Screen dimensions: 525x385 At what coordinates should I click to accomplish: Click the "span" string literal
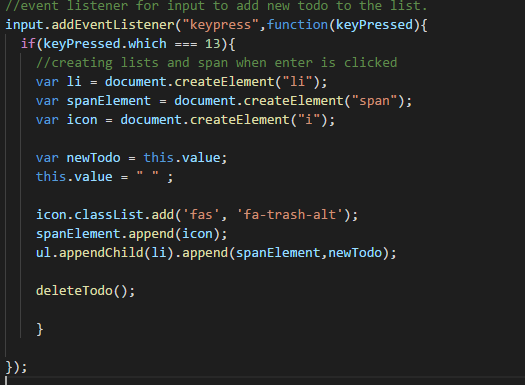[x=374, y=101]
